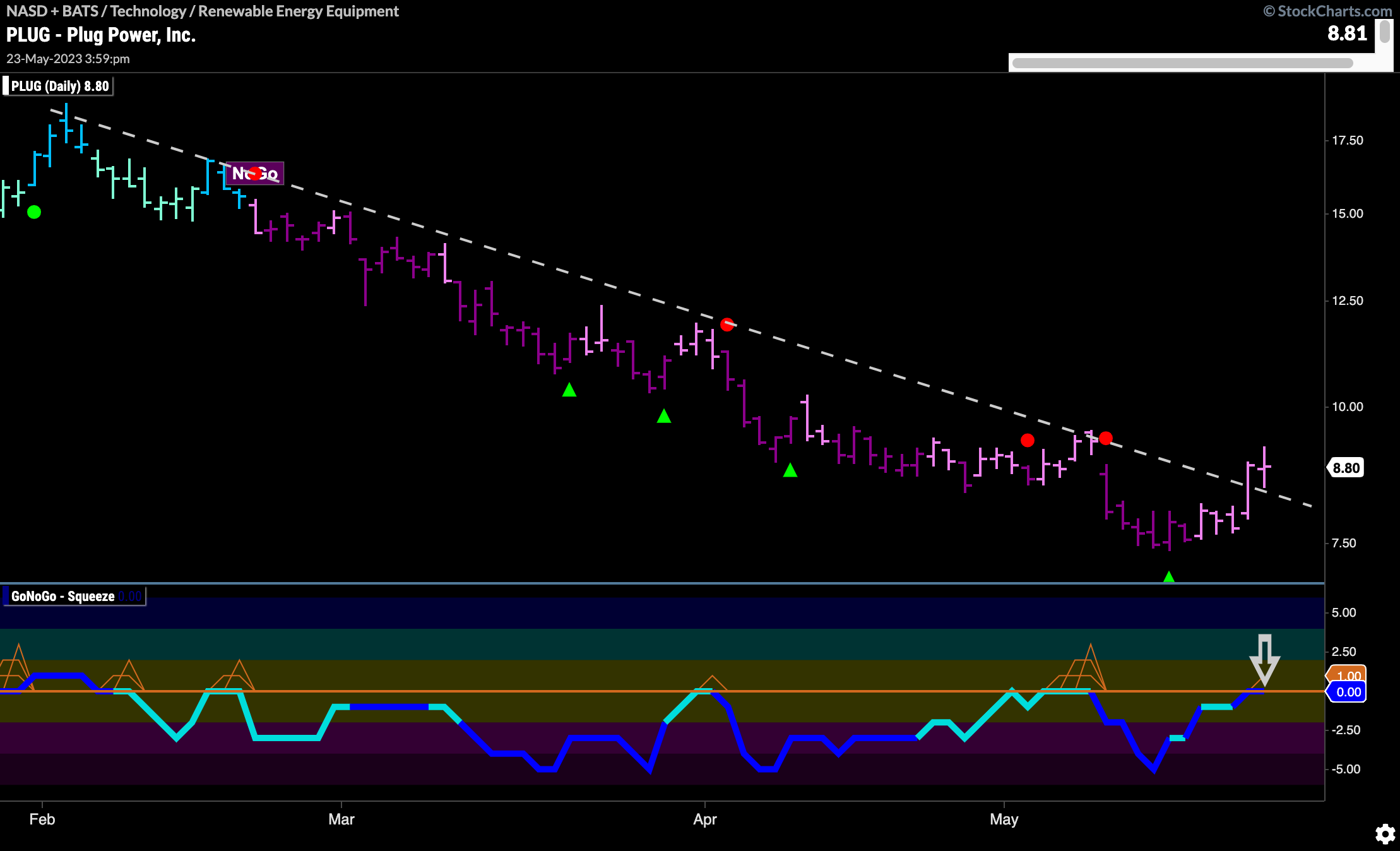Image resolution: width=1400 pixels, height=851 pixels.
Task: Click the Mar label on the time axis
Action: tap(341, 819)
